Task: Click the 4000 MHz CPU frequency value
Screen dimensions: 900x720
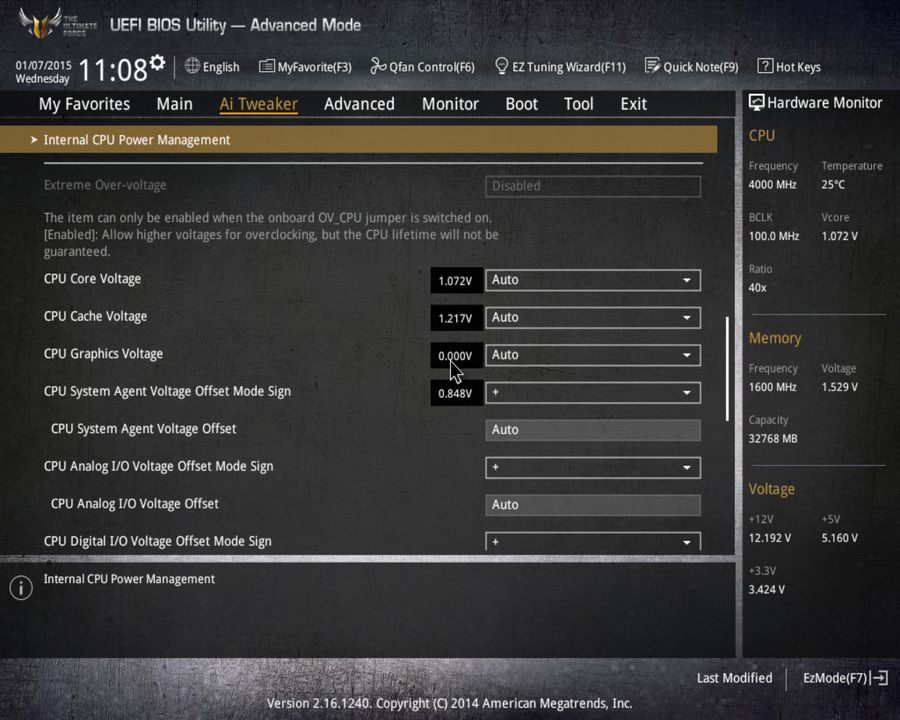Action: [x=773, y=185]
